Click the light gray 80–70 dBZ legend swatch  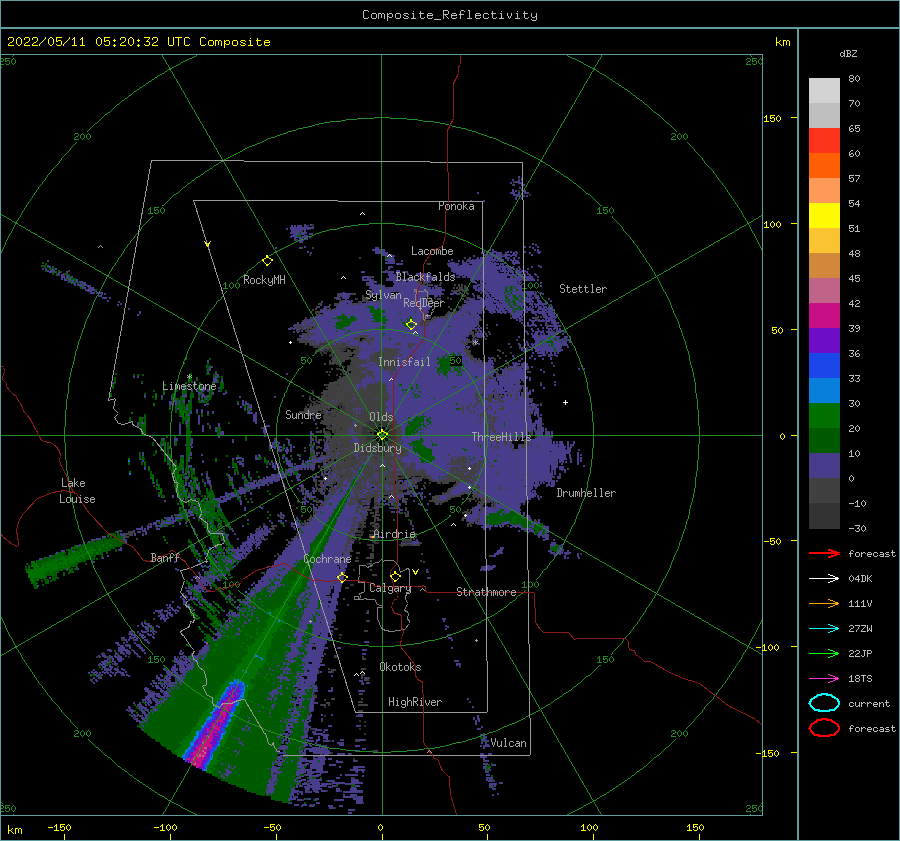click(x=824, y=90)
